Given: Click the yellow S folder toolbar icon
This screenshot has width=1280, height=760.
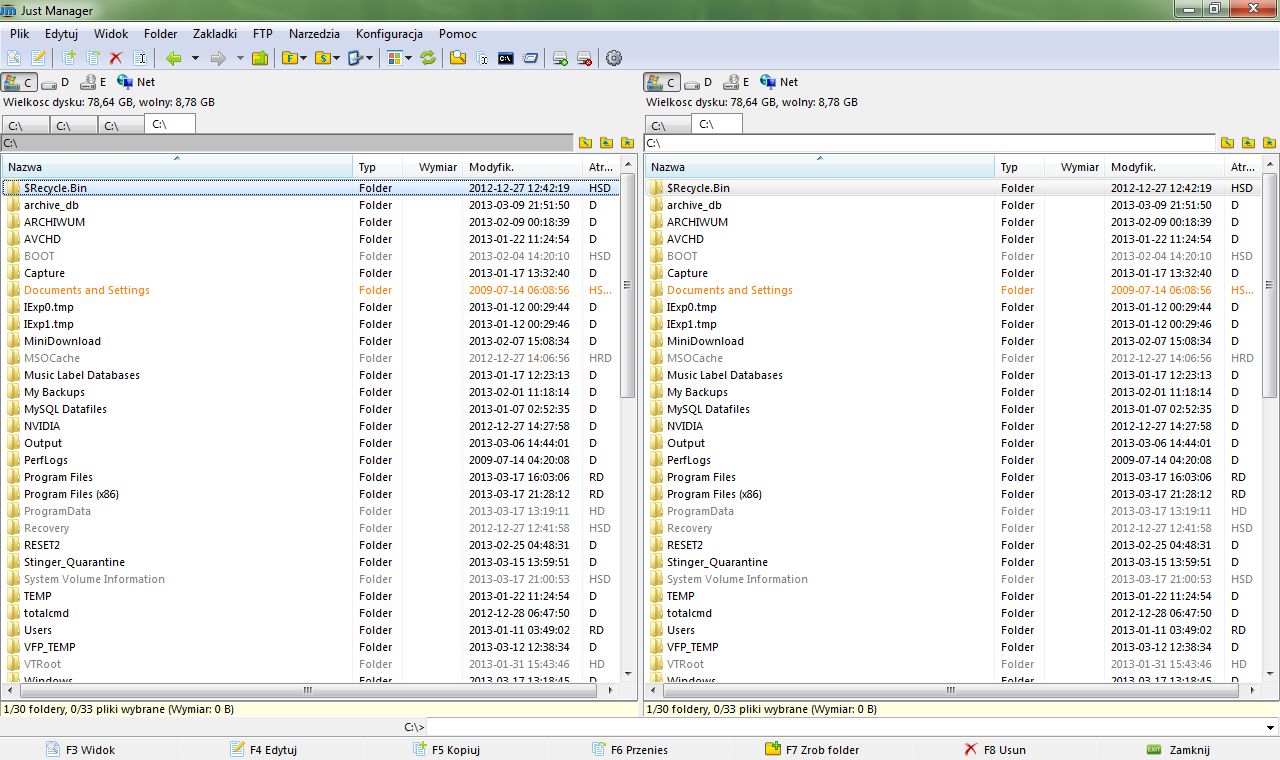Looking at the screenshot, I should tap(323, 58).
